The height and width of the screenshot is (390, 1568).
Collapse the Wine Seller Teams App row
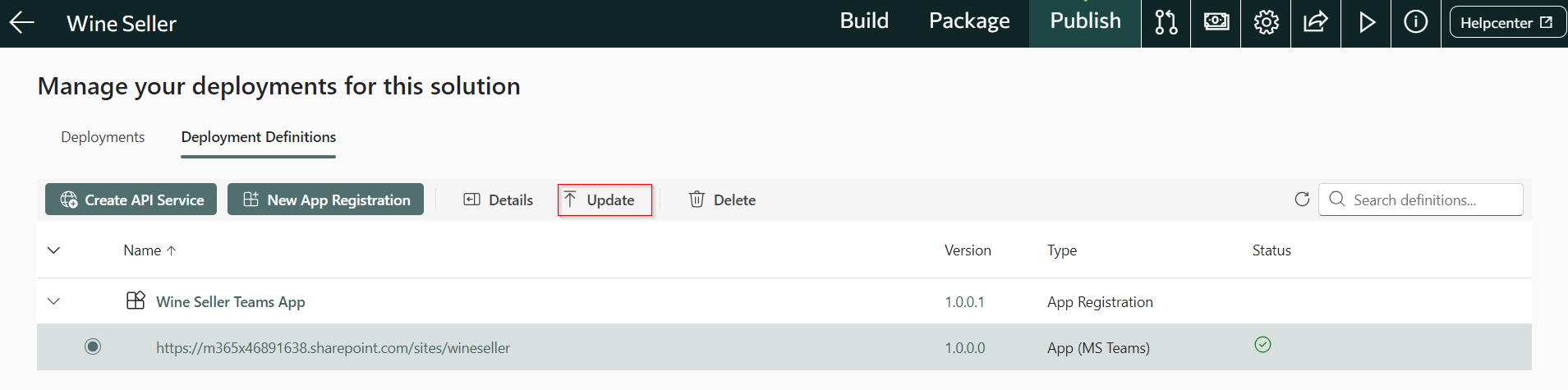tap(54, 301)
